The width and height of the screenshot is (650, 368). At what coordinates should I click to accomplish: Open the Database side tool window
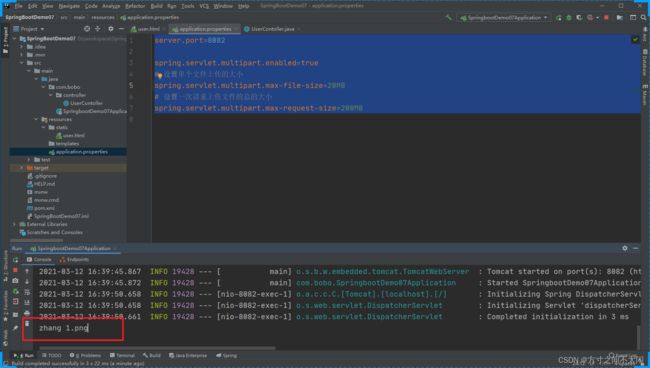click(645, 62)
